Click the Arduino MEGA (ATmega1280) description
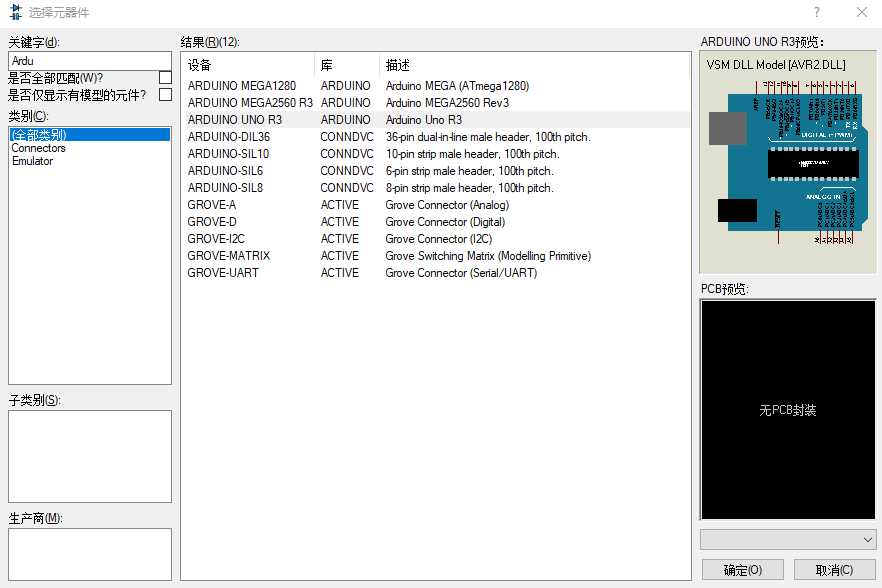 coord(457,86)
